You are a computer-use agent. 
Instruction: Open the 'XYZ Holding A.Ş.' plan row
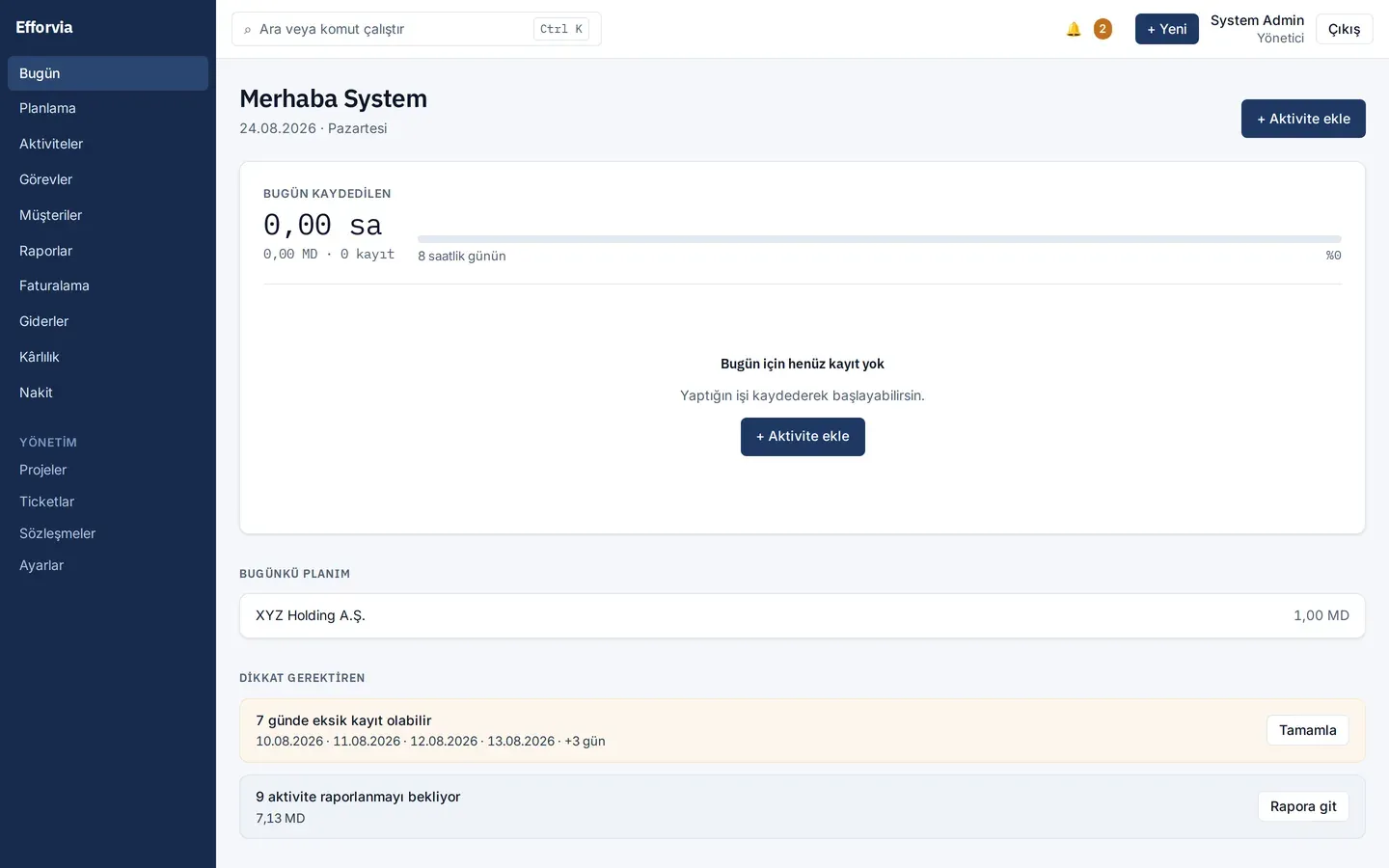(x=803, y=615)
